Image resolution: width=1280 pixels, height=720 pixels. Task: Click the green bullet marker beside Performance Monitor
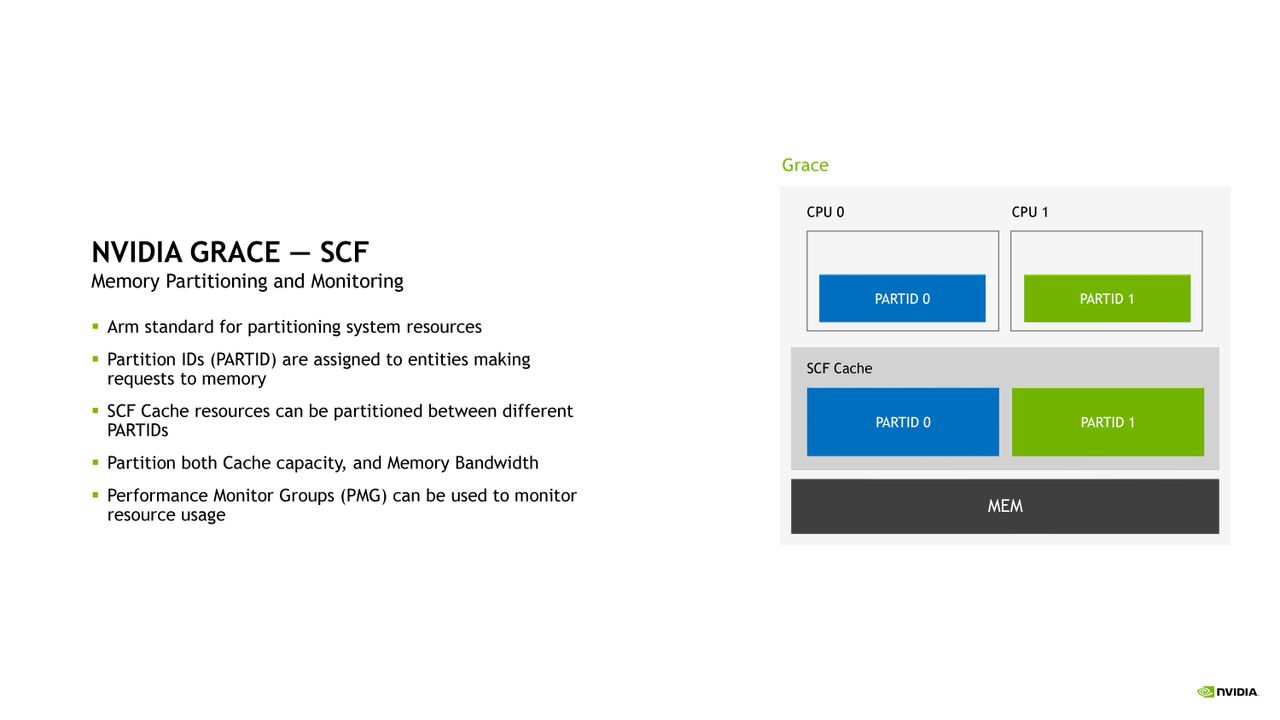[95, 494]
